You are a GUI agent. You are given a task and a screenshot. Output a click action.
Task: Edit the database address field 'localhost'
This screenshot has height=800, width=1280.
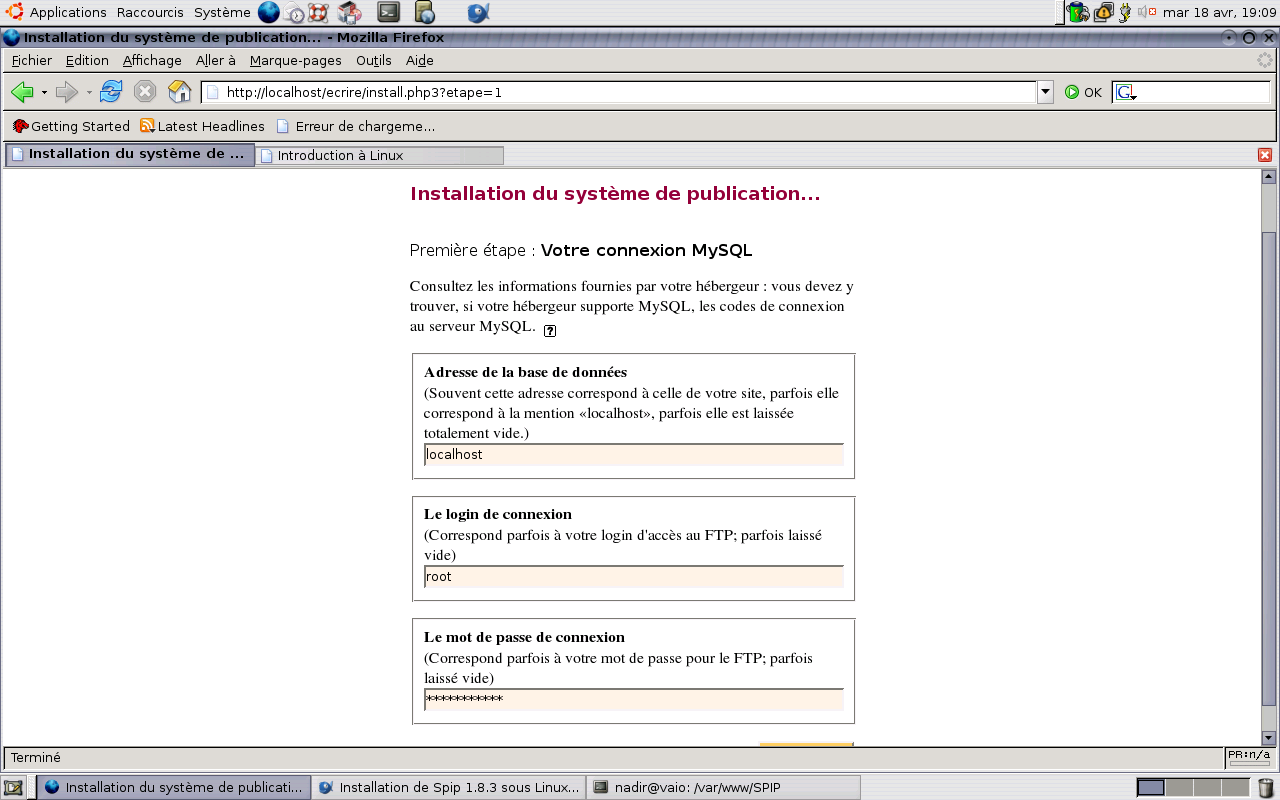pyautogui.click(x=634, y=454)
